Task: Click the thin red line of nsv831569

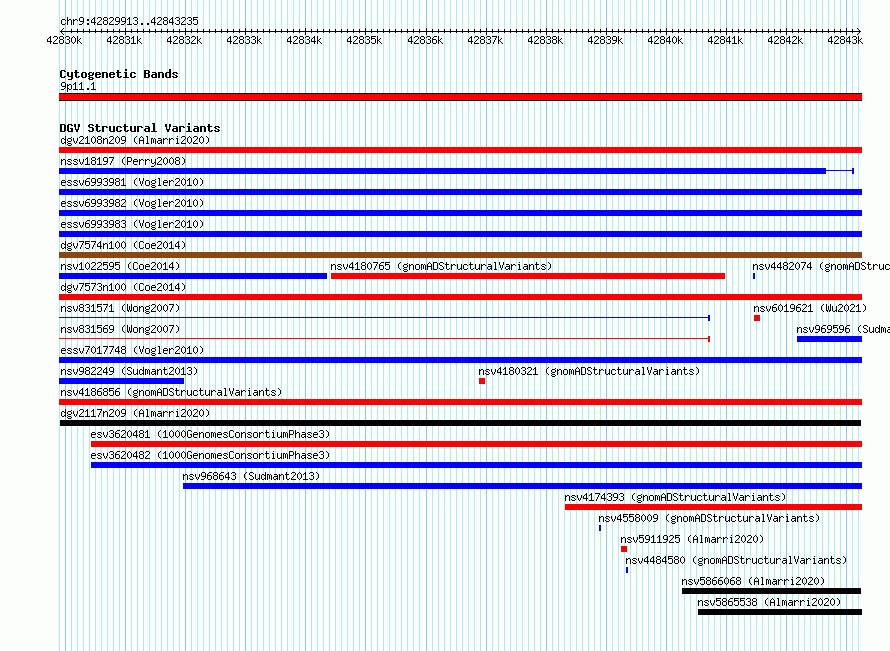Action: (384, 339)
